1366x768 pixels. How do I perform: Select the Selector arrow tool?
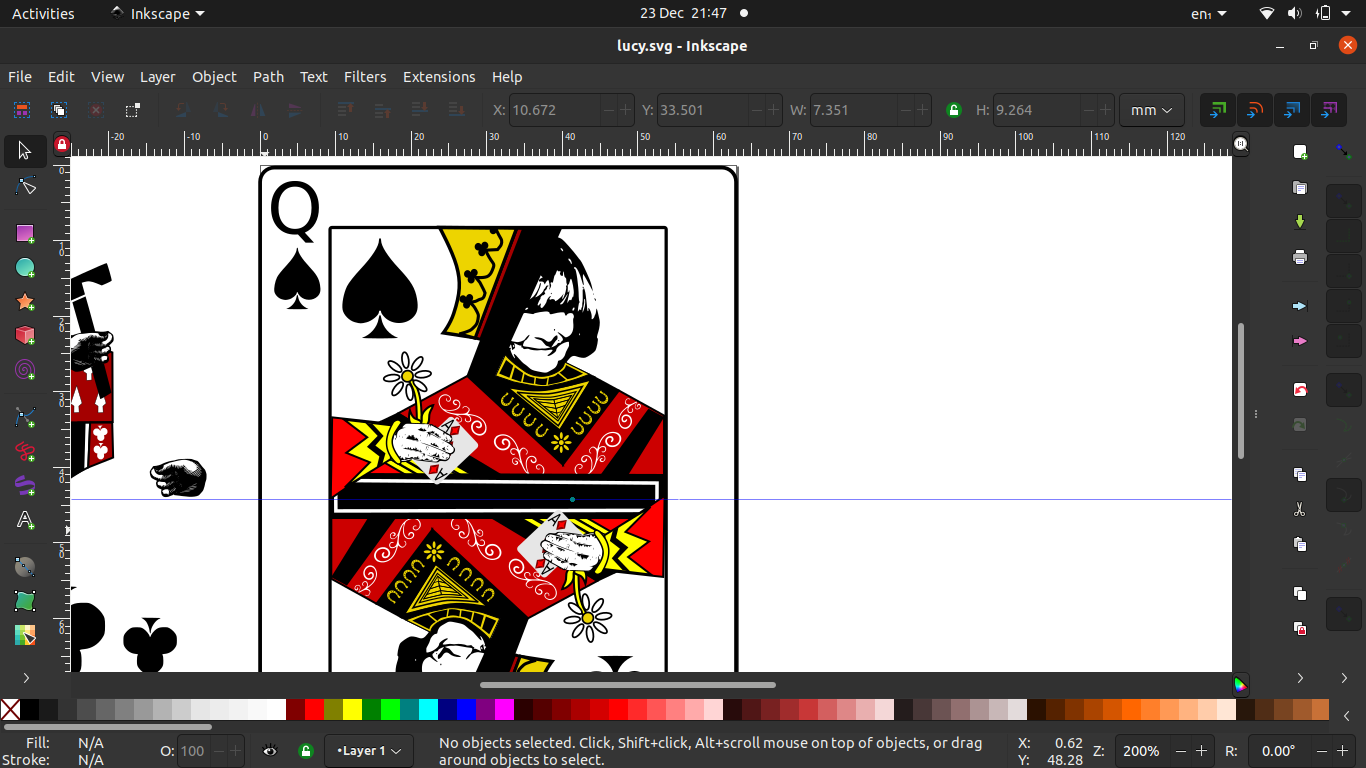[x=25, y=151]
